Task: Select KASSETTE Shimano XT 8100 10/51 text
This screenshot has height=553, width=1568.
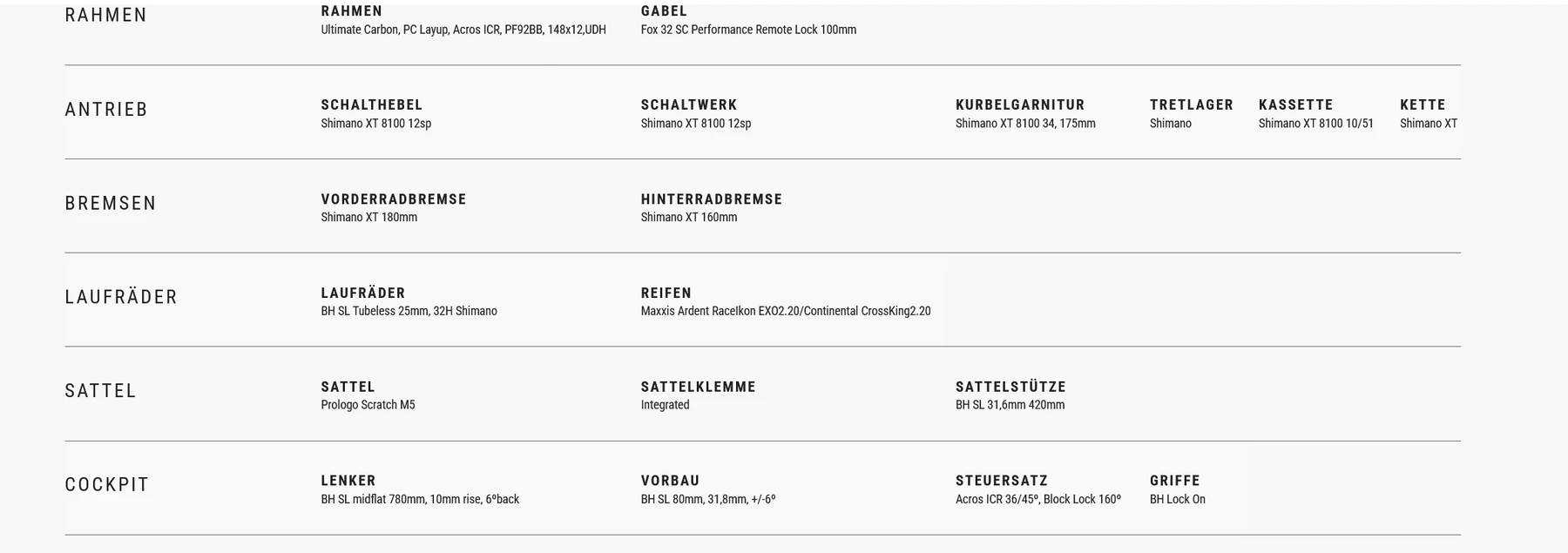Action: coord(1316,124)
